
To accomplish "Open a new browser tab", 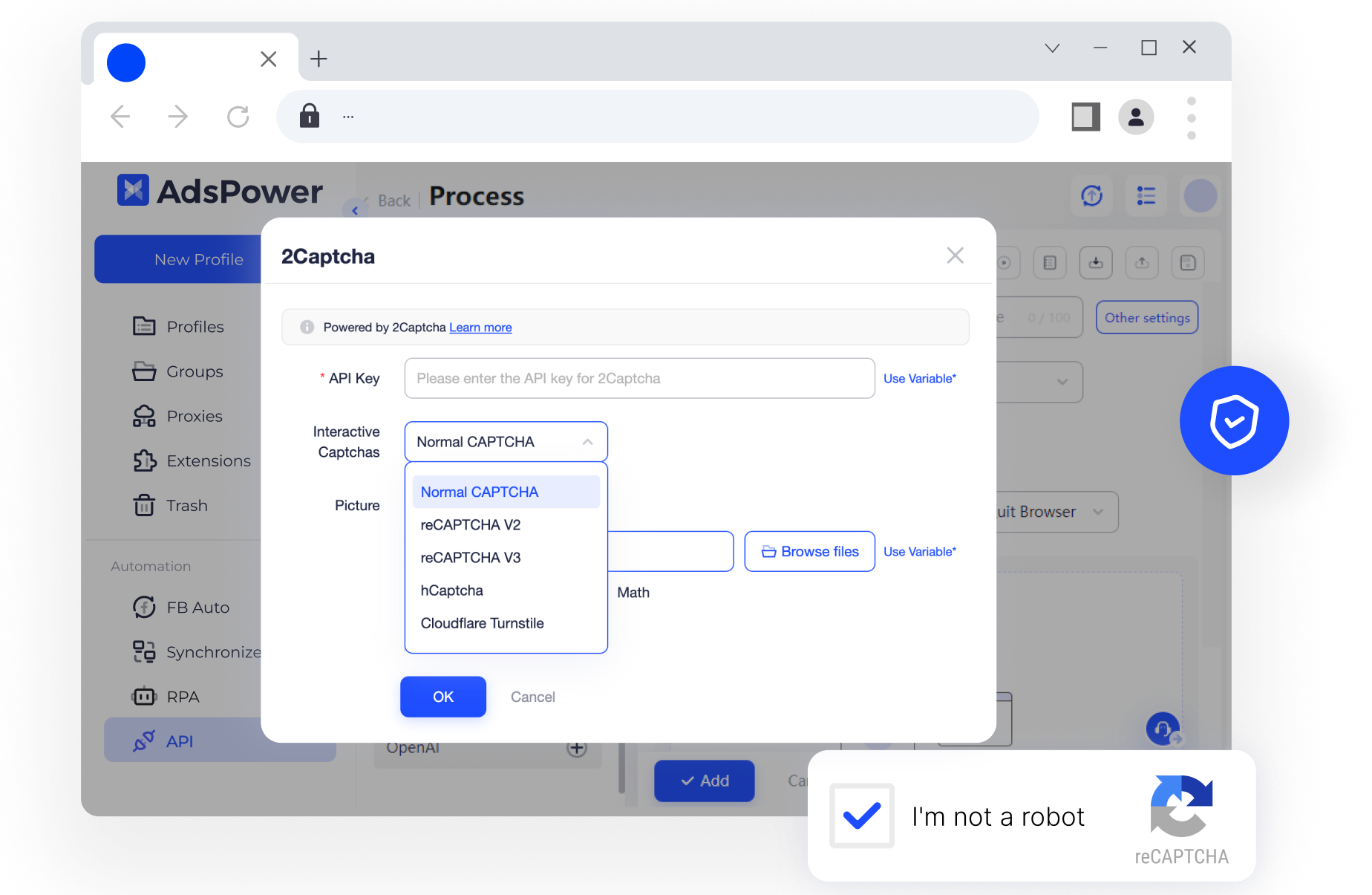I will tap(318, 59).
